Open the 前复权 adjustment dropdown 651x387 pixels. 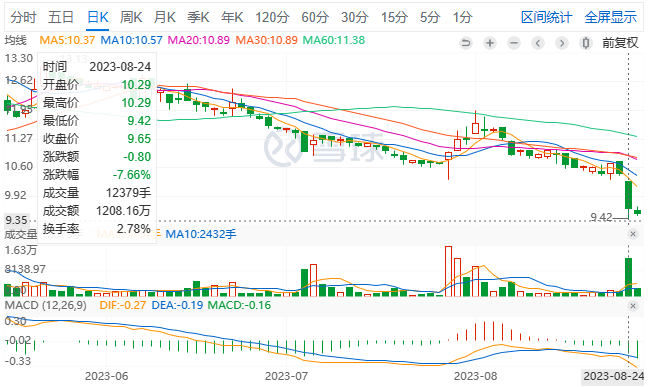click(620, 43)
